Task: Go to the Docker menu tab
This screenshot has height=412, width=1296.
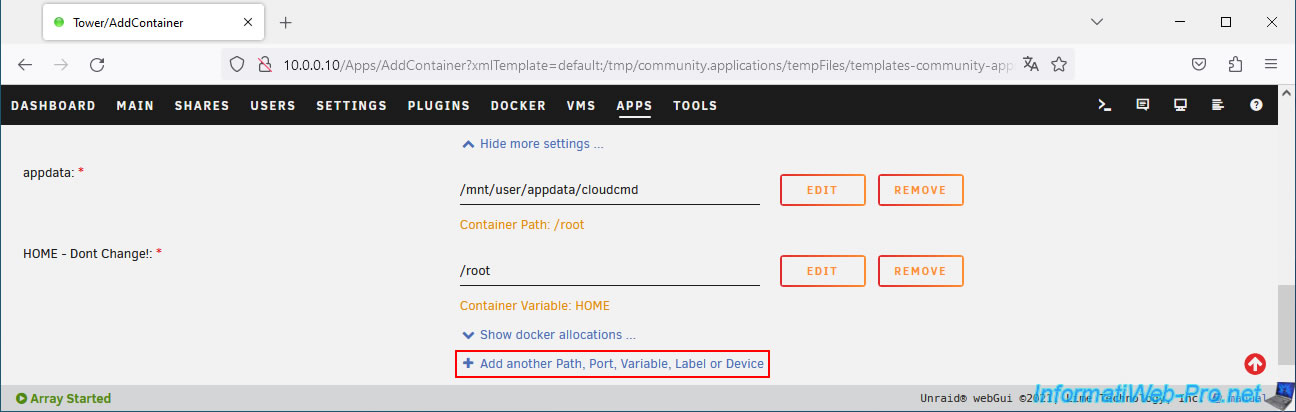Action: point(518,105)
